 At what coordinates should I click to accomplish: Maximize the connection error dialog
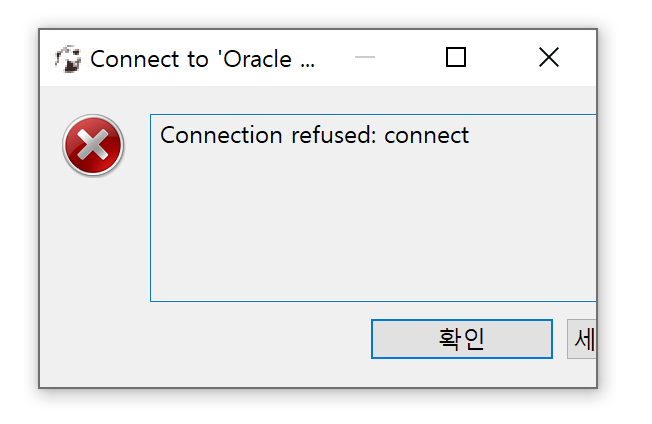(456, 57)
